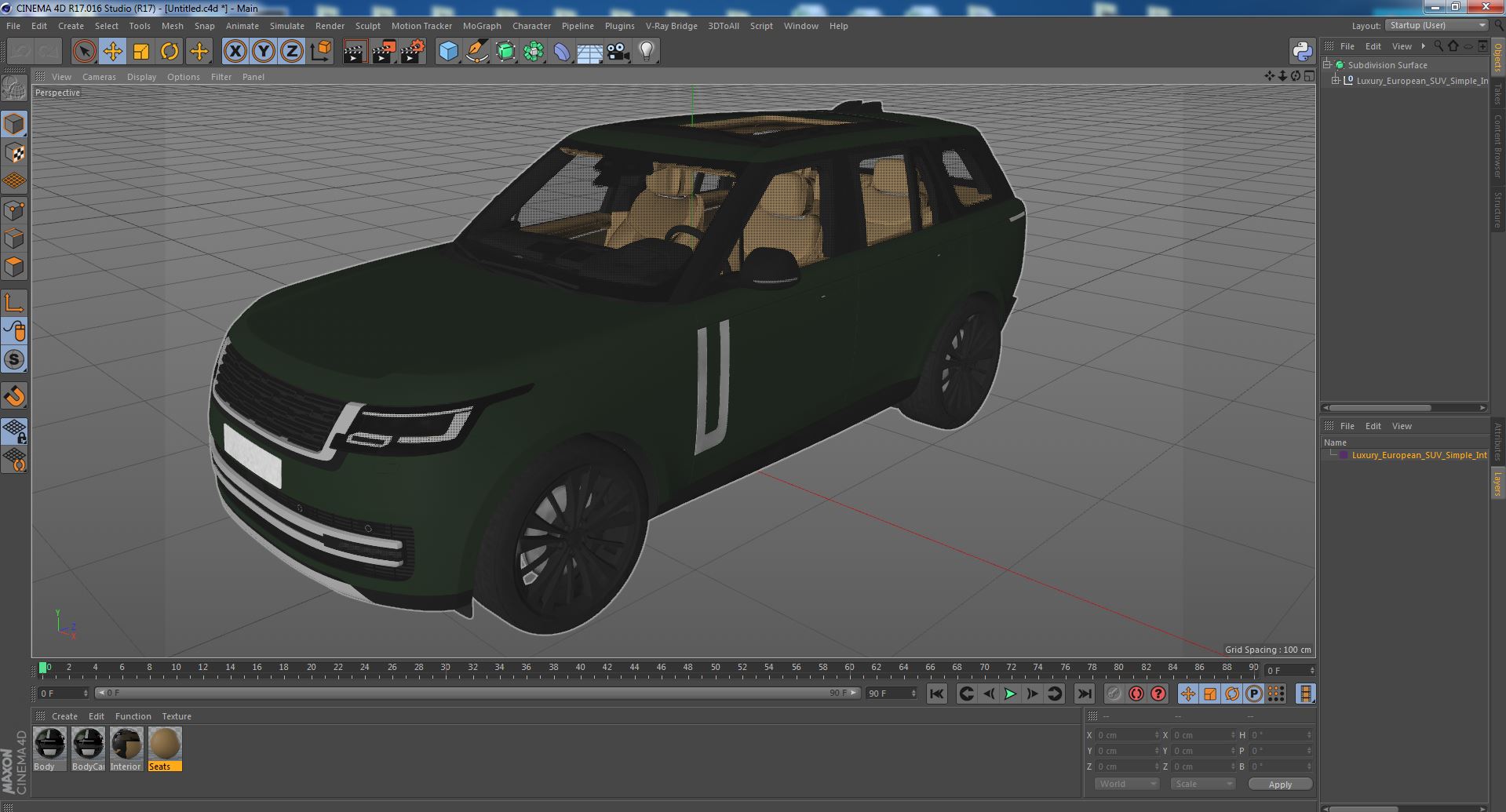The width and height of the screenshot is (1506, 812).
Task: Open the World coordinate system dropdown
Action: click(1127, 784)
